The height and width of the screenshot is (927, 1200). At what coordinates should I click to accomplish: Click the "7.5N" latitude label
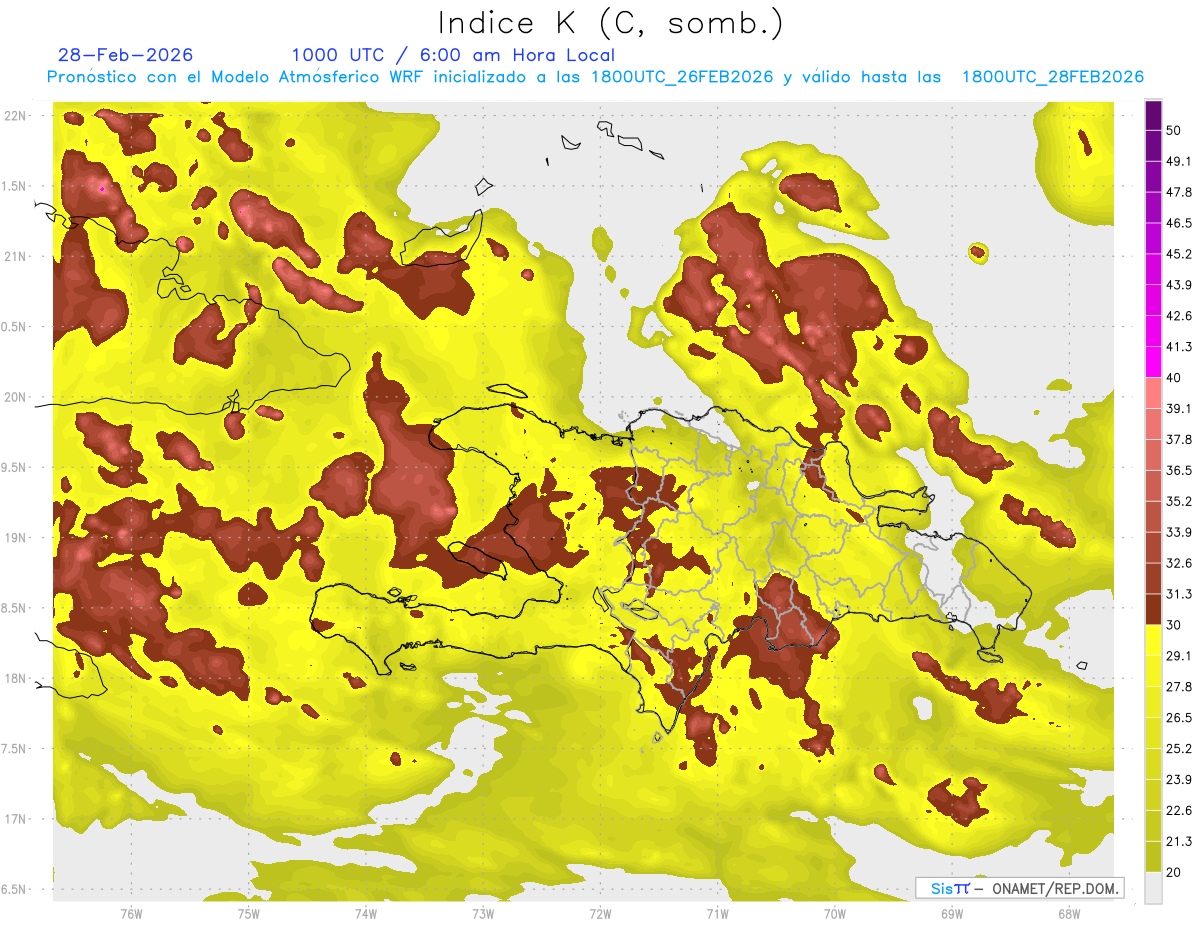click(x=13, y=748)
